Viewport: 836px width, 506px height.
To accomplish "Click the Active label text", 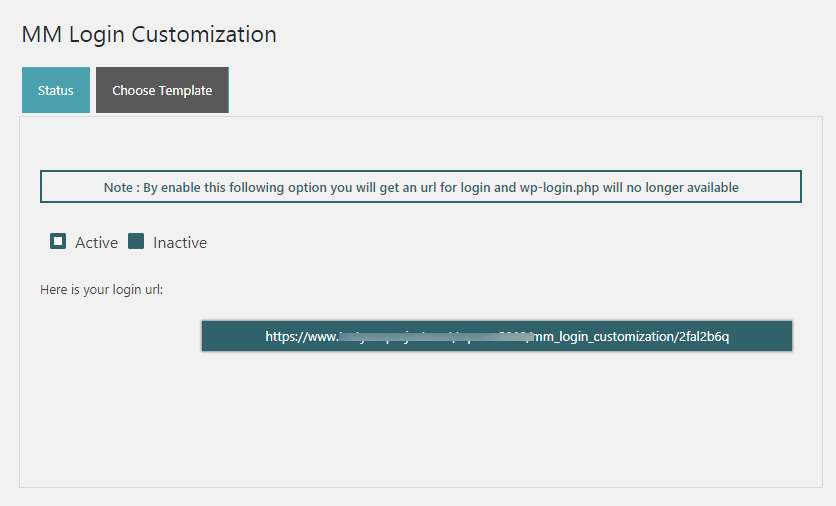I will pyautogui.click(x=97, y=243).
